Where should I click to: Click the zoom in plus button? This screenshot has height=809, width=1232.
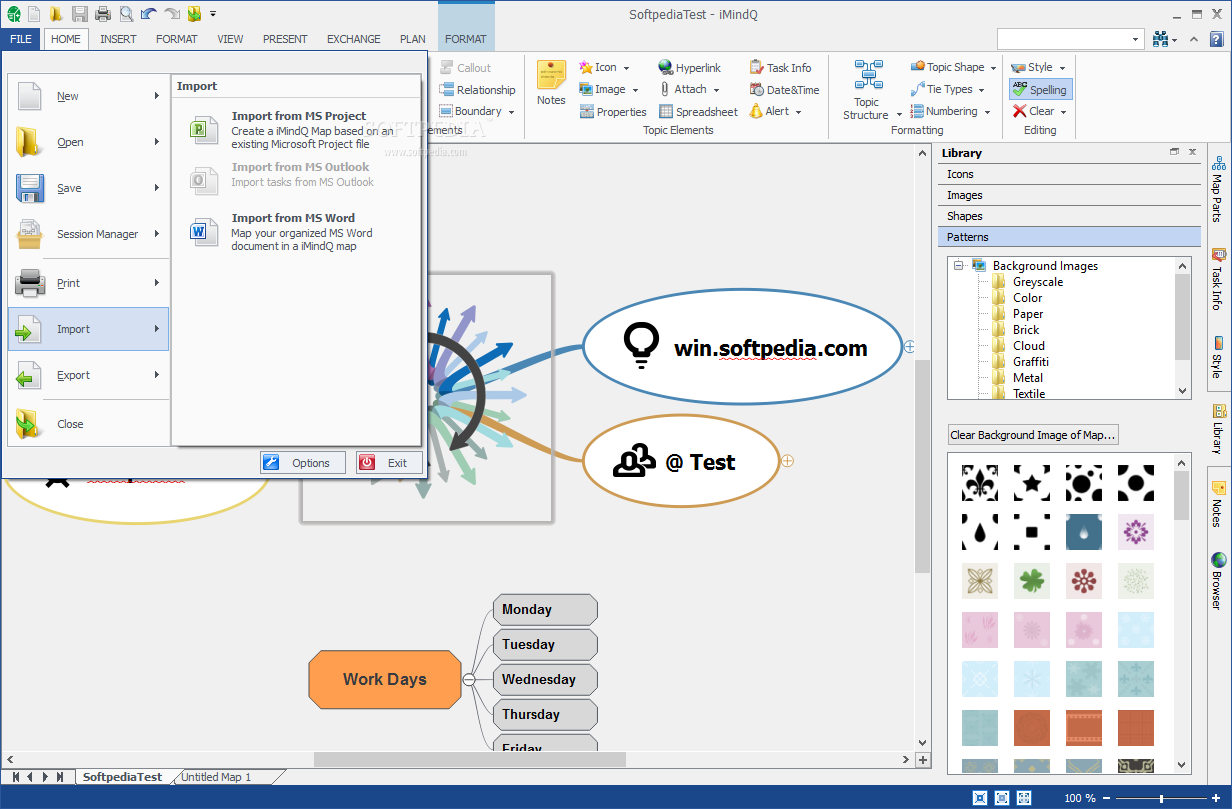(1217, 798)
